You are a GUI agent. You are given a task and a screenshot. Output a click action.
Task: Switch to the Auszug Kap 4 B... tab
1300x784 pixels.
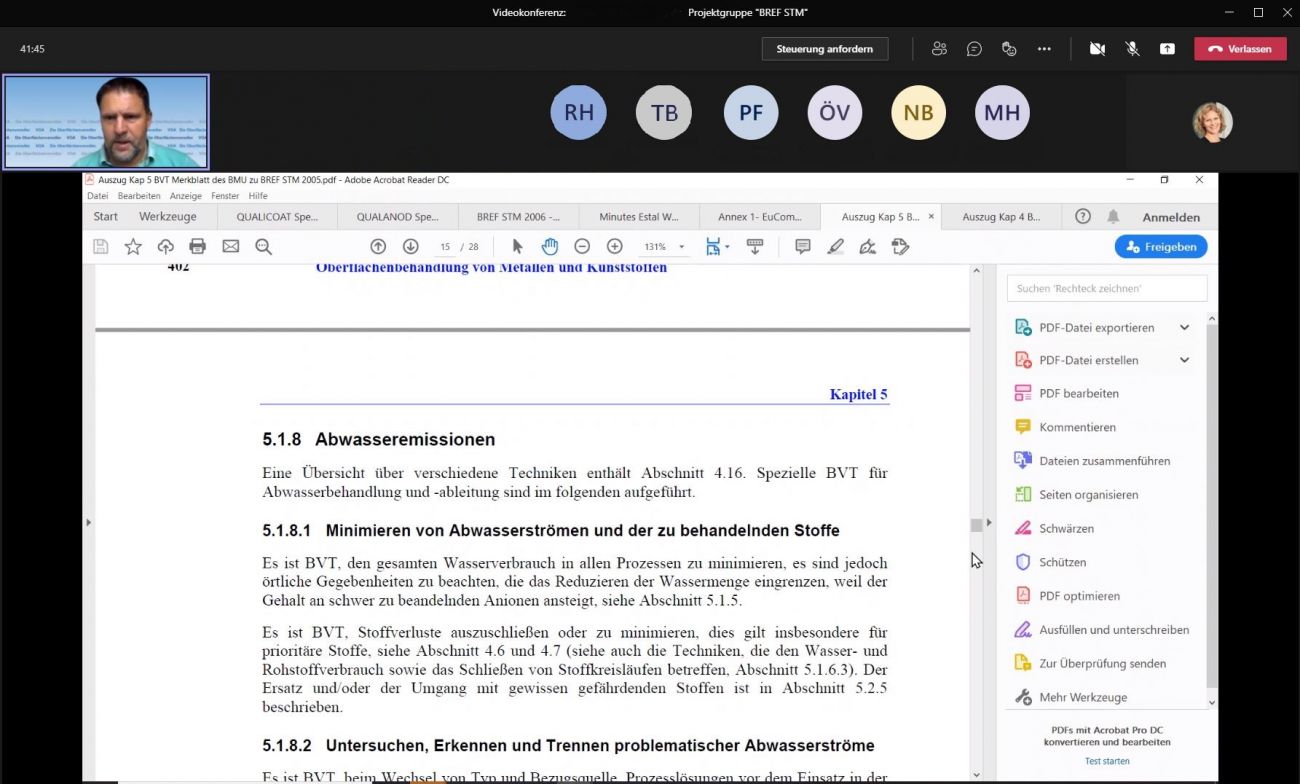coord(1001,216)
